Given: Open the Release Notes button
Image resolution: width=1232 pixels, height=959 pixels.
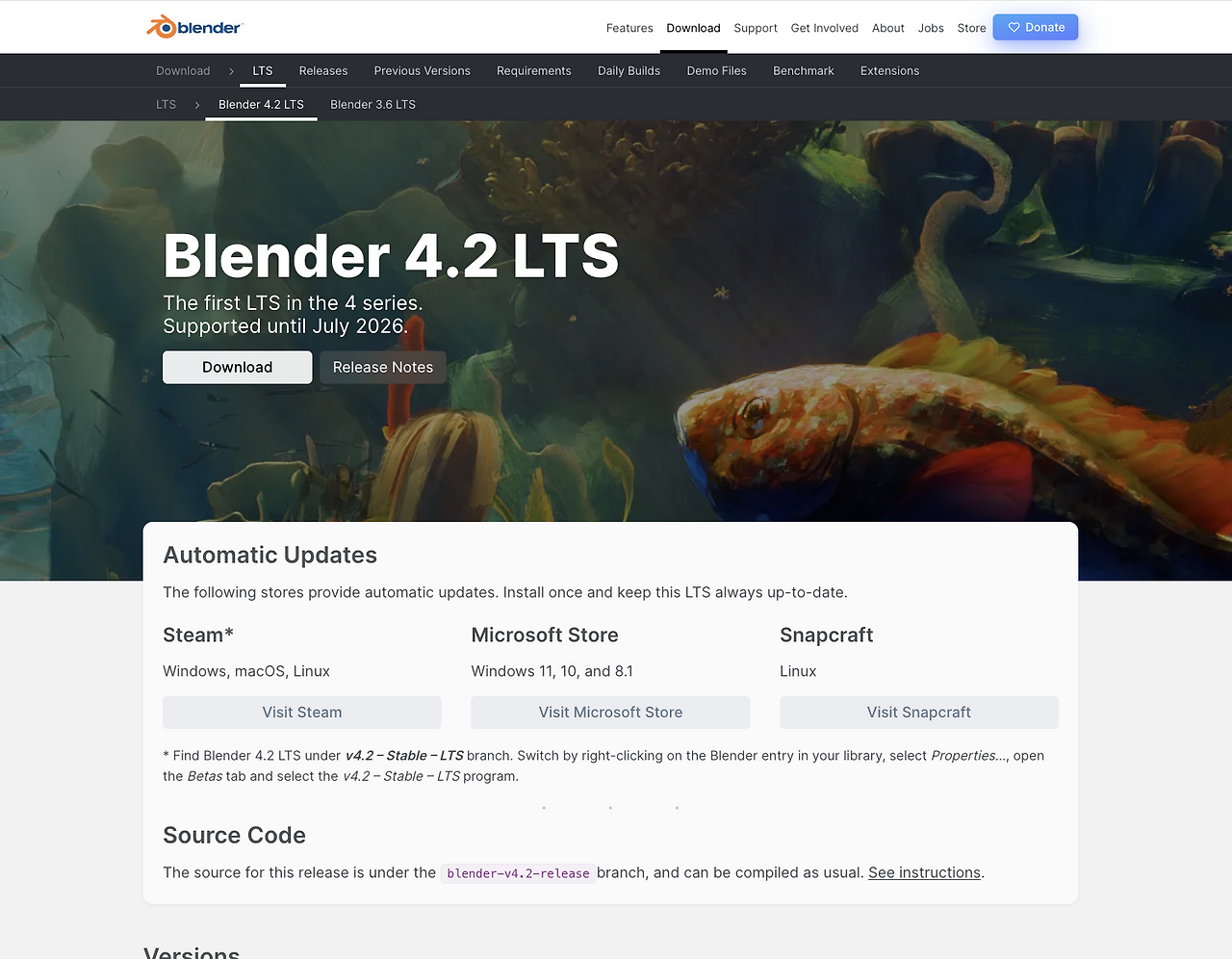Looking at the screenshot, I should click(x=383, y=367).
